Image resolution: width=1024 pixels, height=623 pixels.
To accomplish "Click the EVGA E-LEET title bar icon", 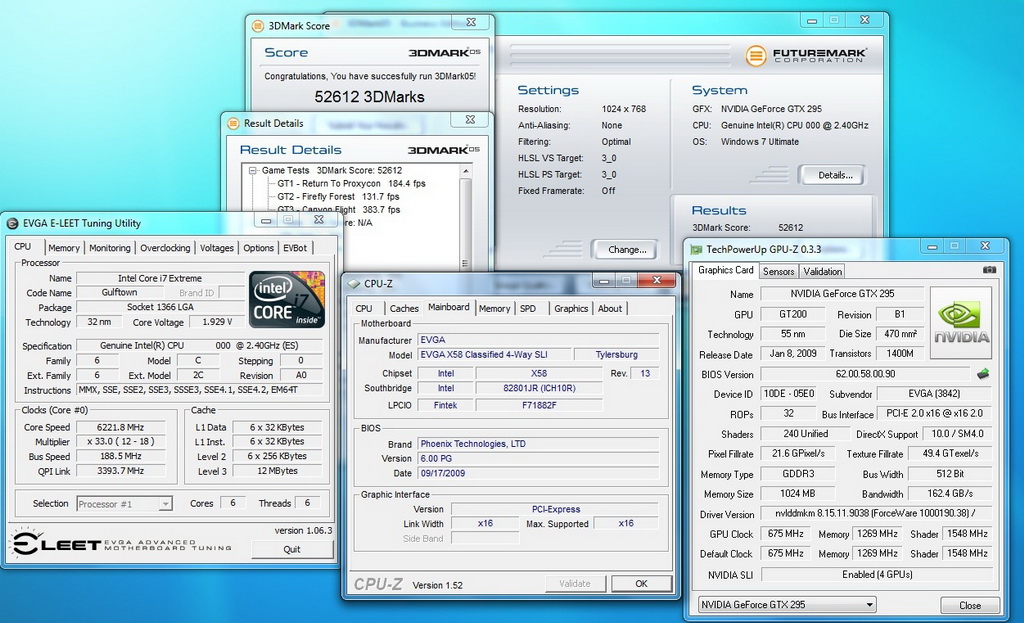I will click(x=12, y=223).
